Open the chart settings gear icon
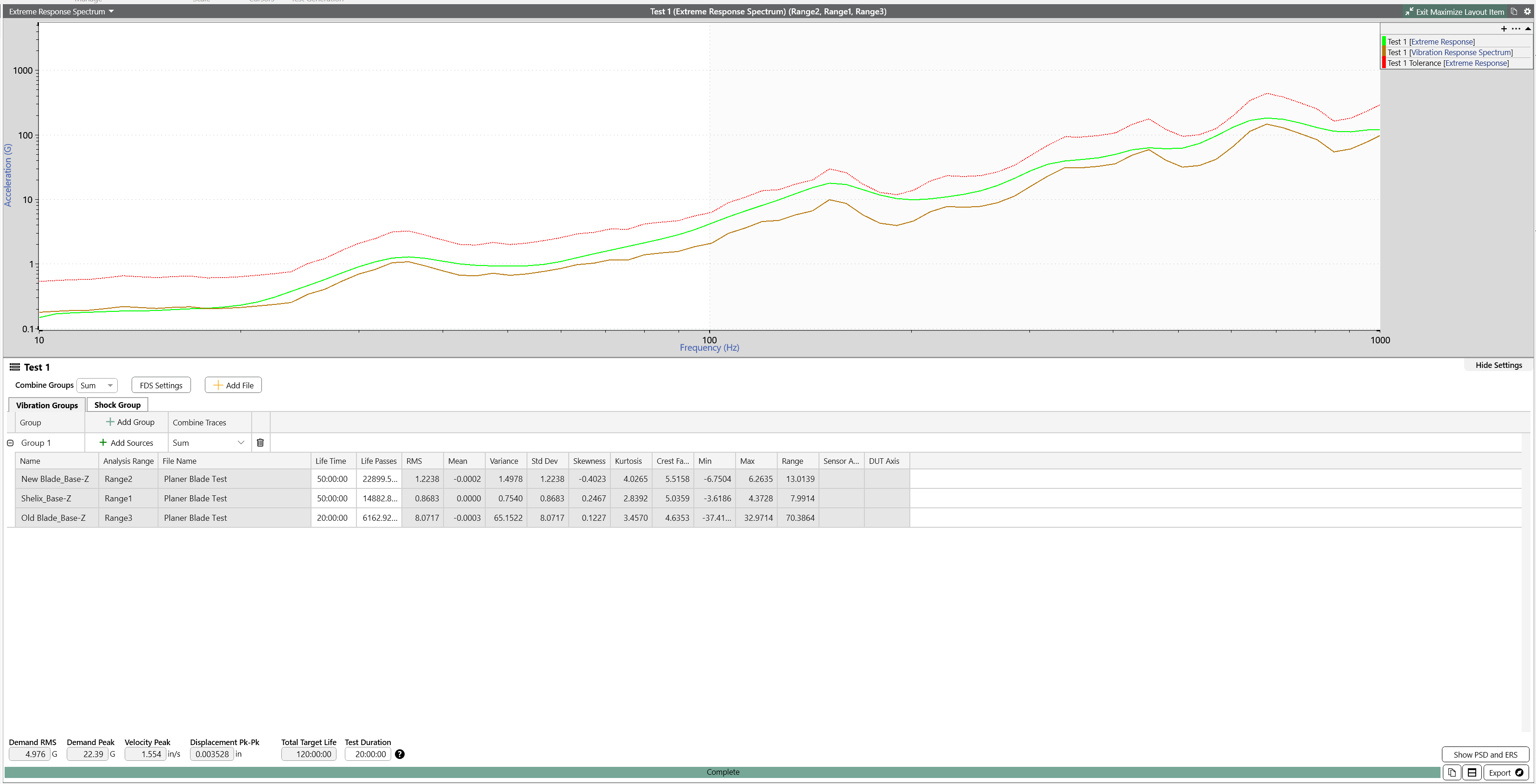The height and width of the screenshot is (784, 1536). click(x=1528, y=11)
